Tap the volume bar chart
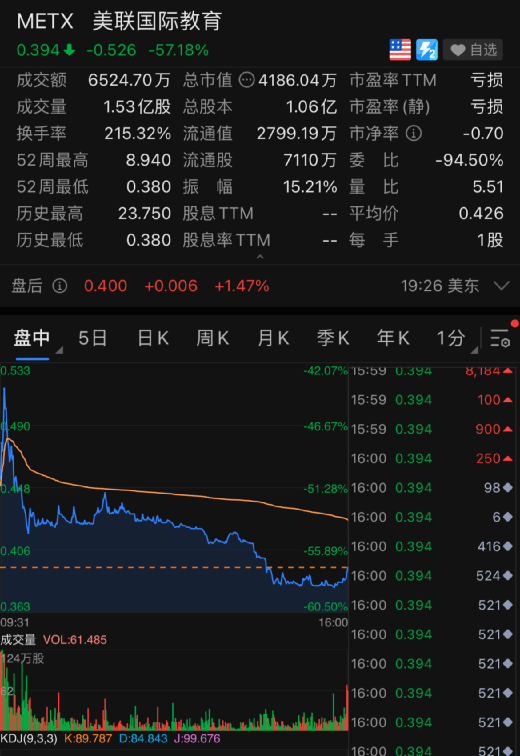The image size is (520, 756). [173, 690]
